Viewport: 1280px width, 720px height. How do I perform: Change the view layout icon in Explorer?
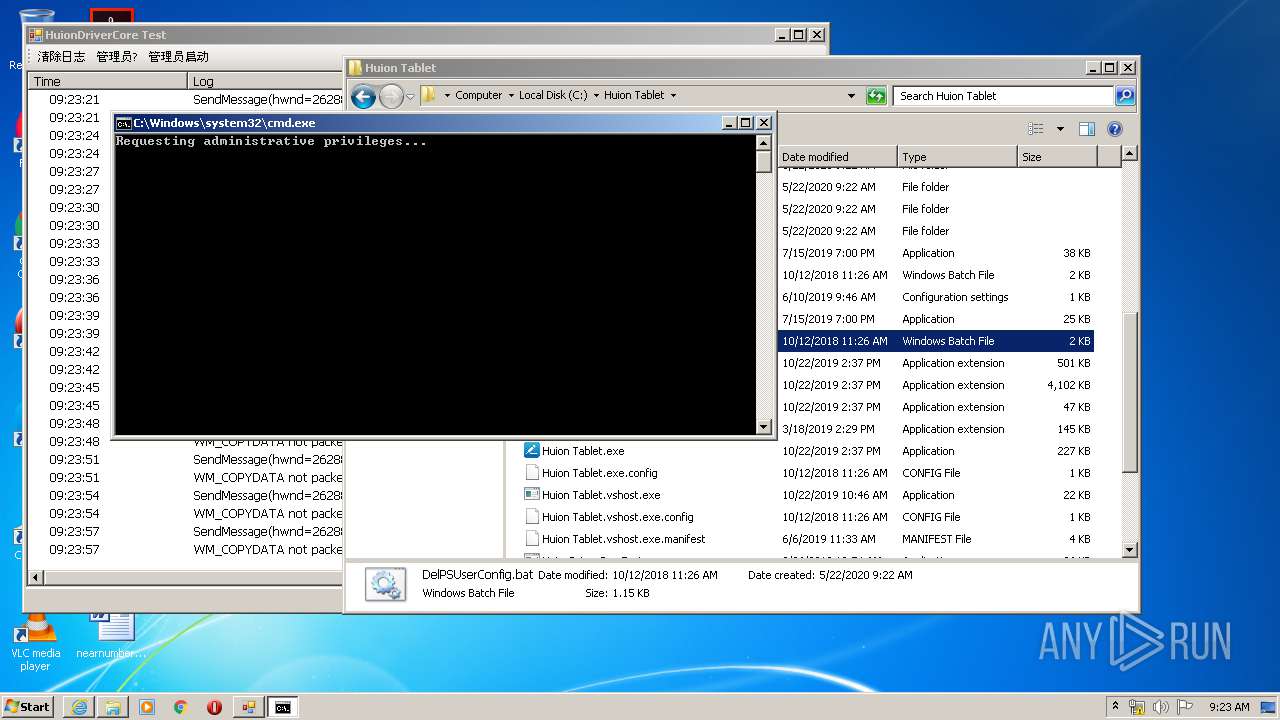coord(1036,129)
